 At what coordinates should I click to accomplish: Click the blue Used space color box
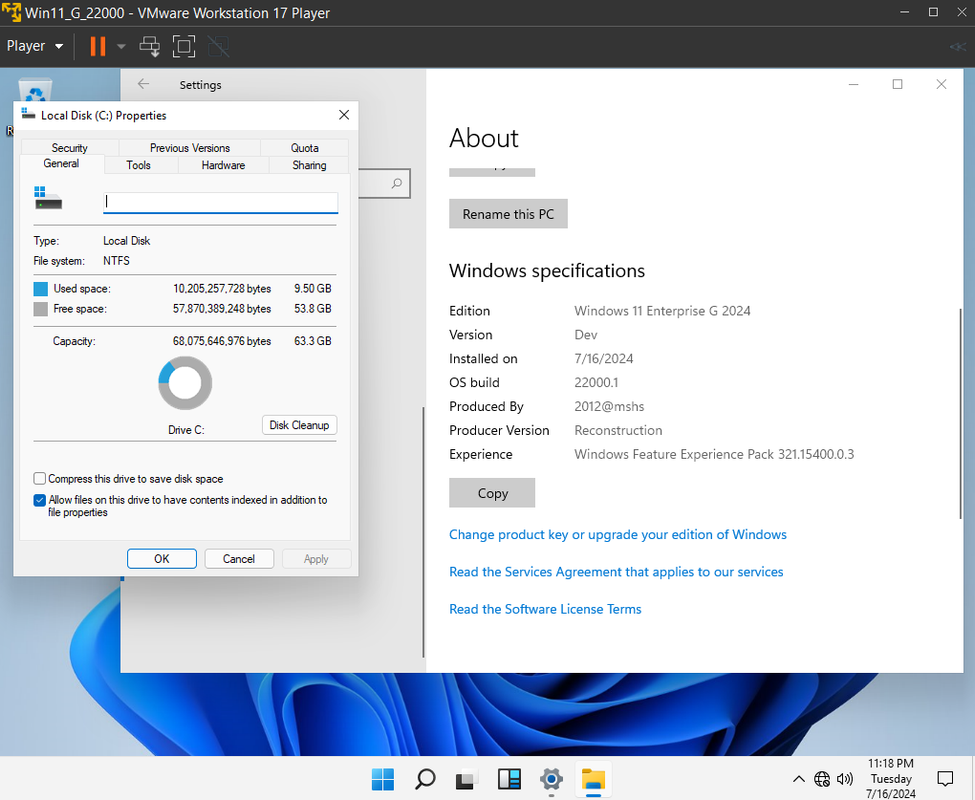(40, 289)
